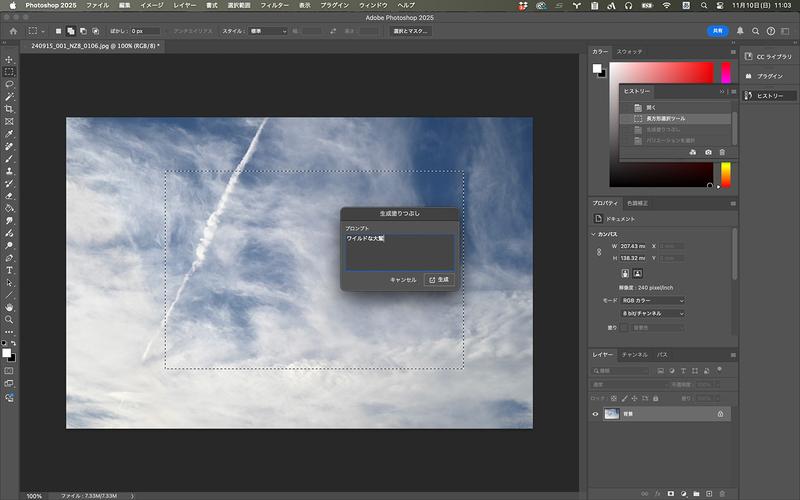Select portrait canvas orientation button
The height and width of the screenshot is (500, 800).
[625, 273]
